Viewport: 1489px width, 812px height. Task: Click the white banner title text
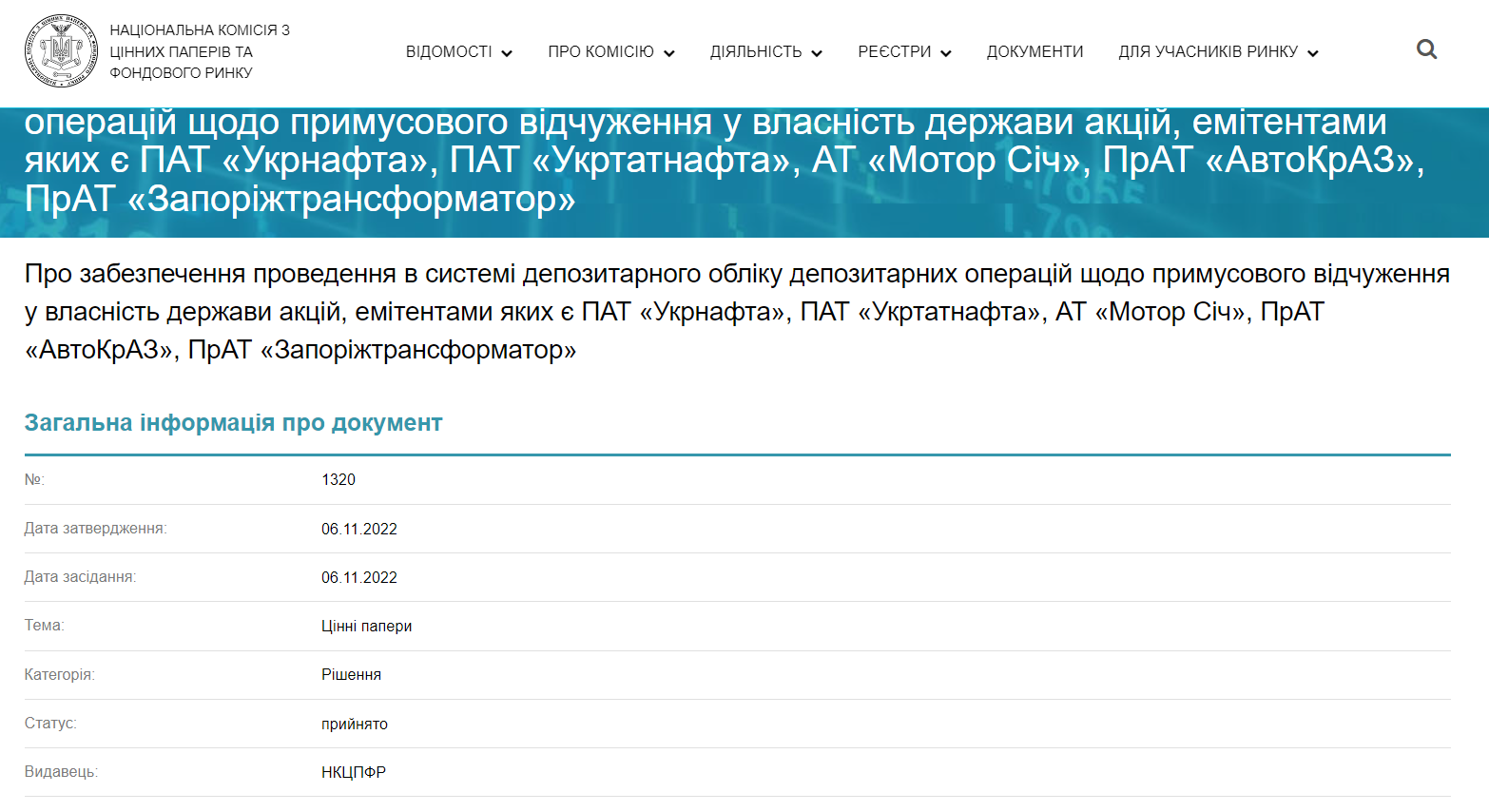(x=723, y=160)
